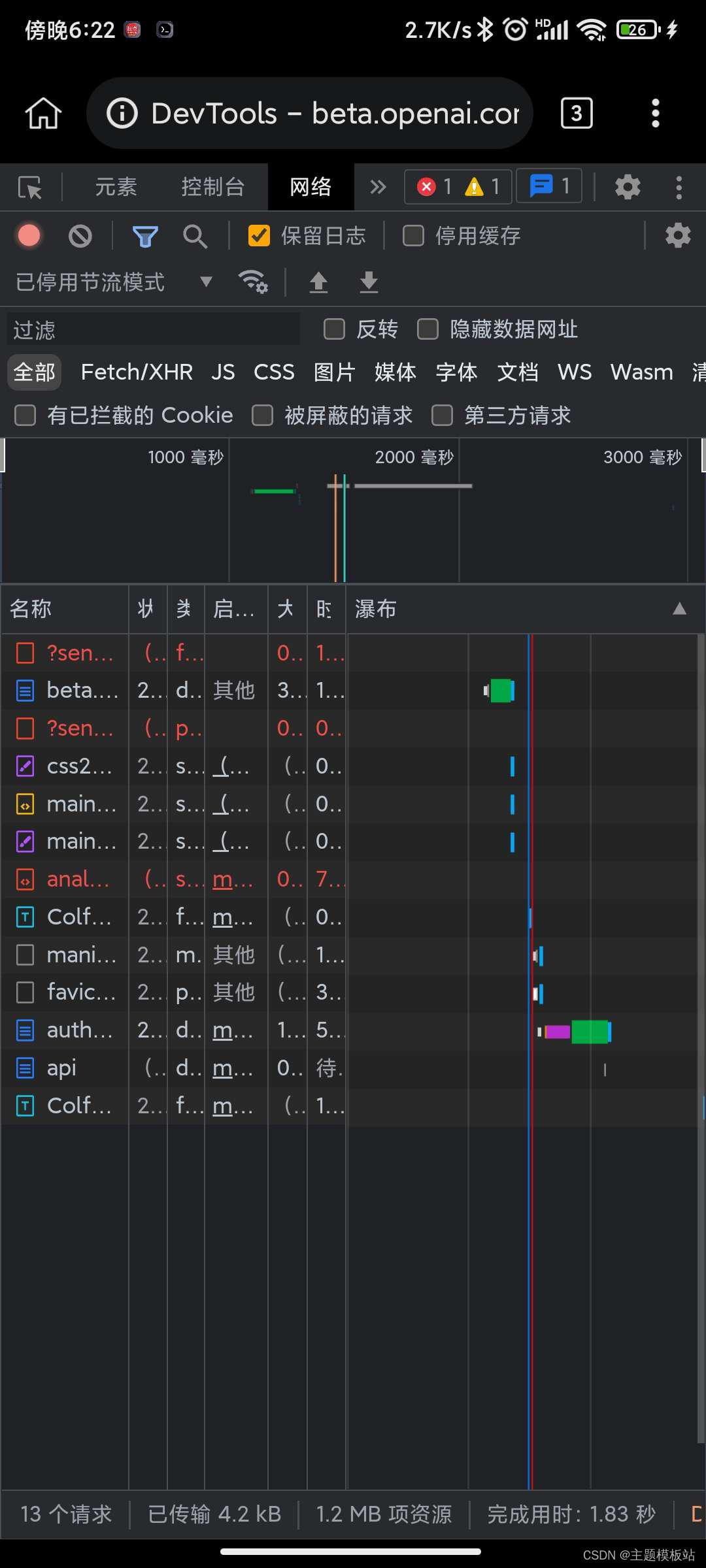Tap the DevTools address bar URL

[335, 113]
